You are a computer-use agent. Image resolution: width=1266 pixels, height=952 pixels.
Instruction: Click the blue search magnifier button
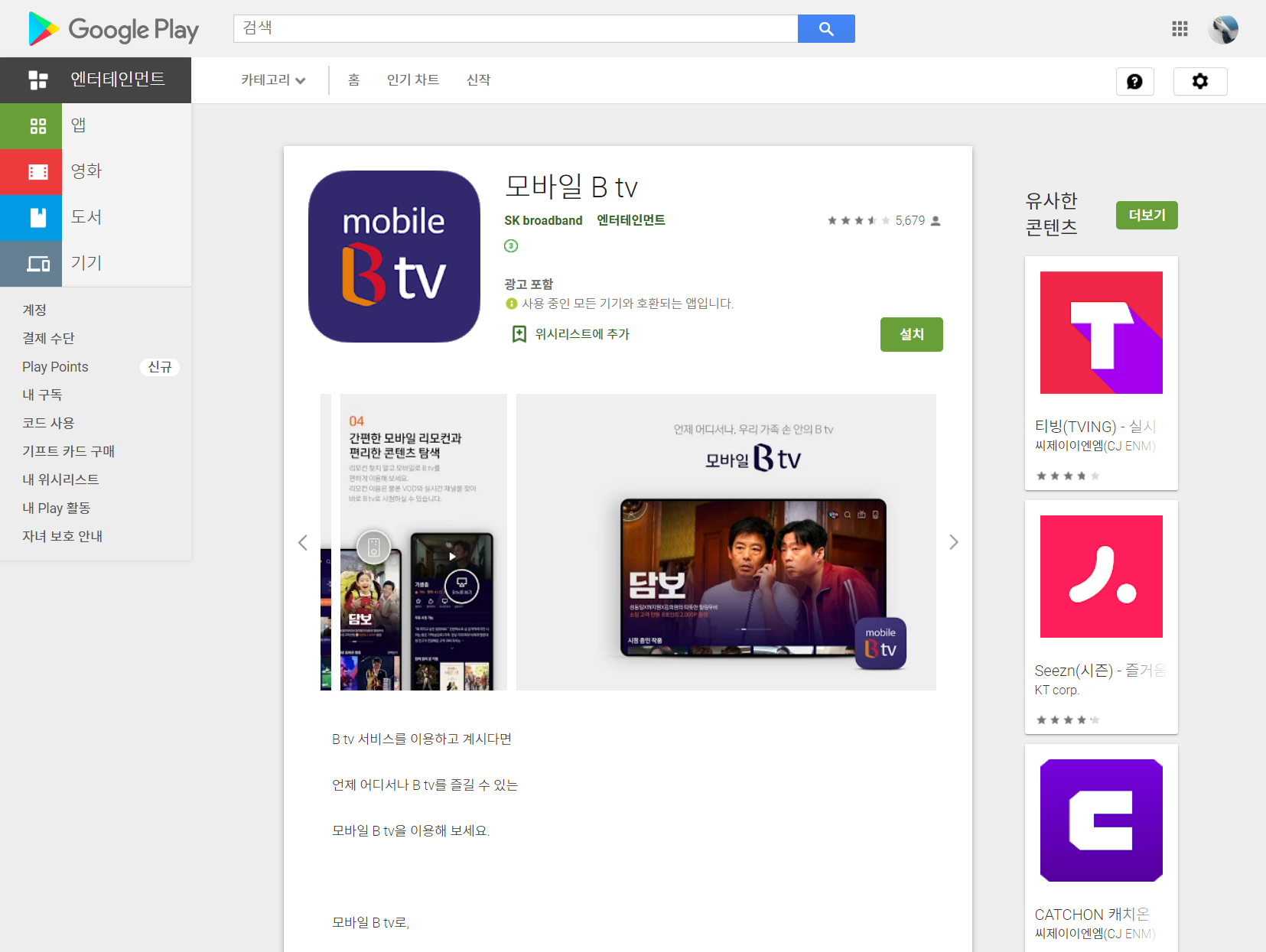(826, 28)
